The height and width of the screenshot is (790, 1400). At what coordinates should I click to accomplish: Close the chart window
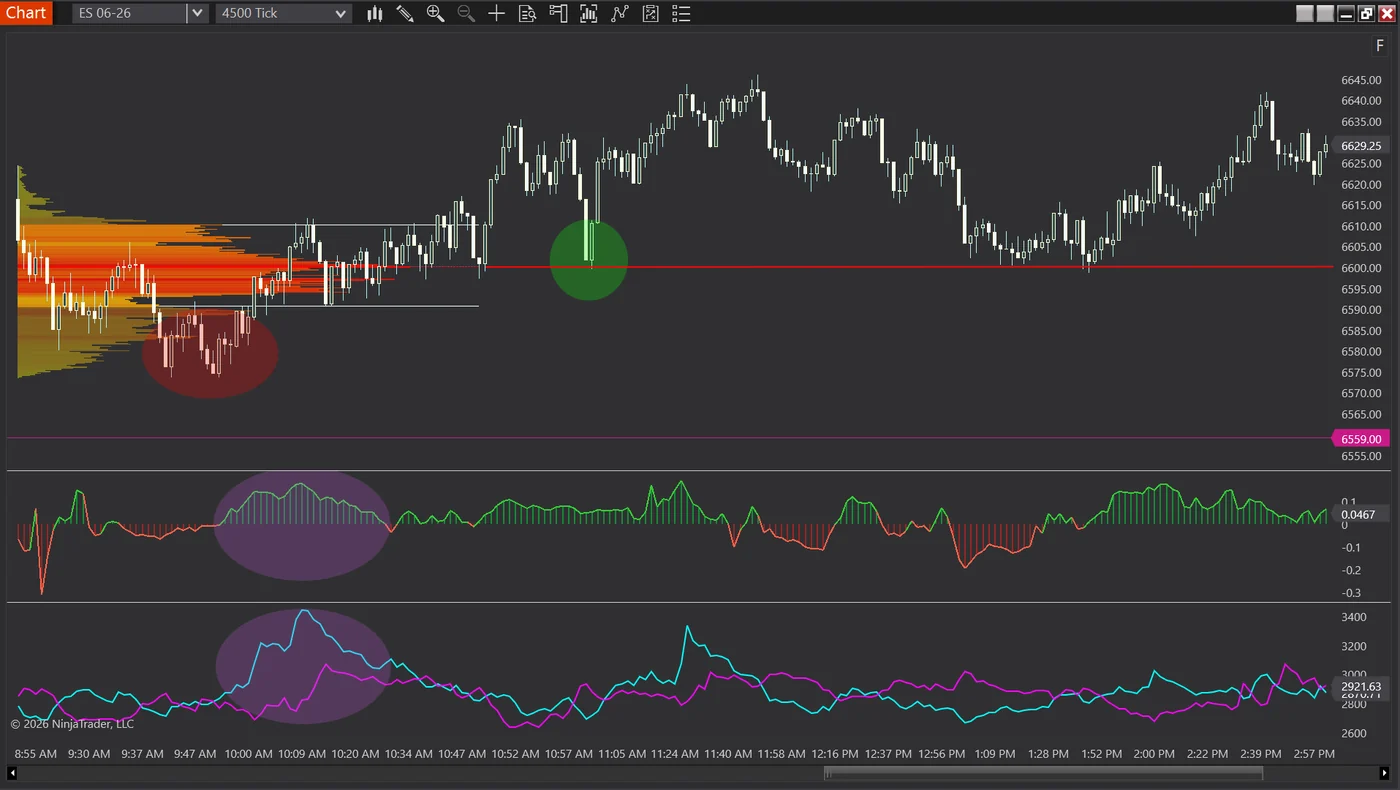(x=1386, y=13)
